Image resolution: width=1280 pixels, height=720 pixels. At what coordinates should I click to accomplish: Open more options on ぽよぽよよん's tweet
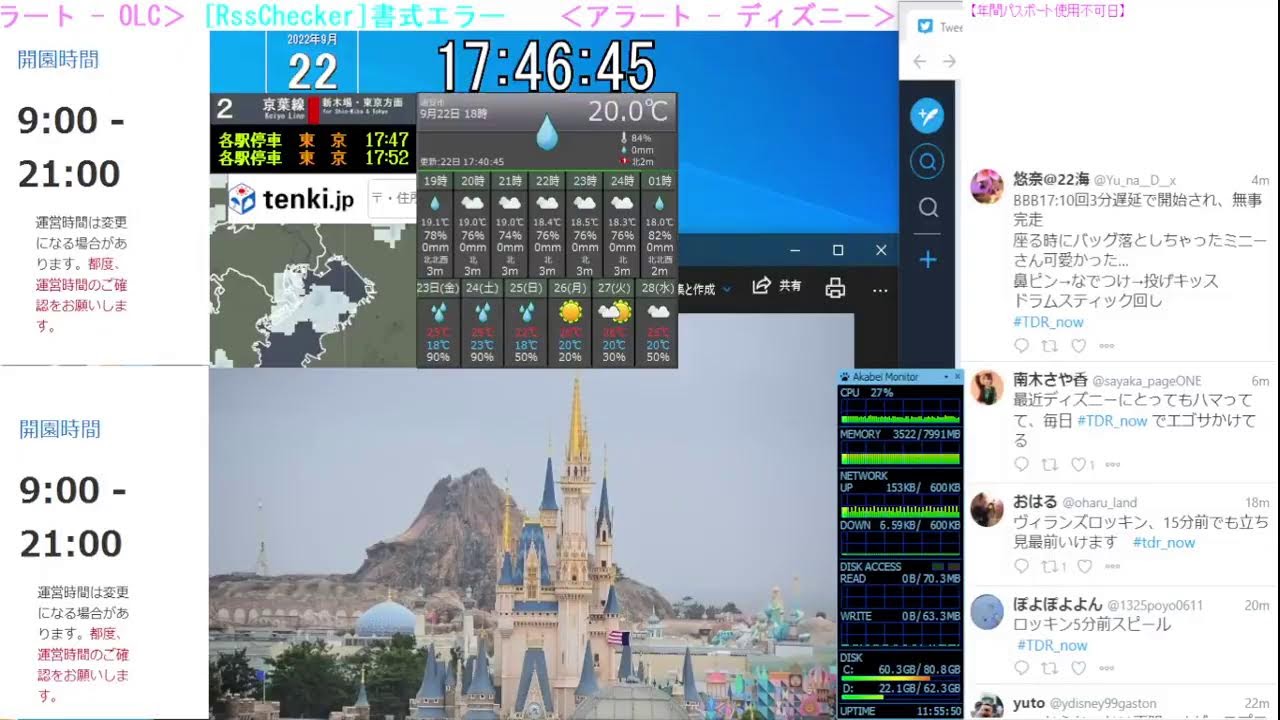(1107, 668)
